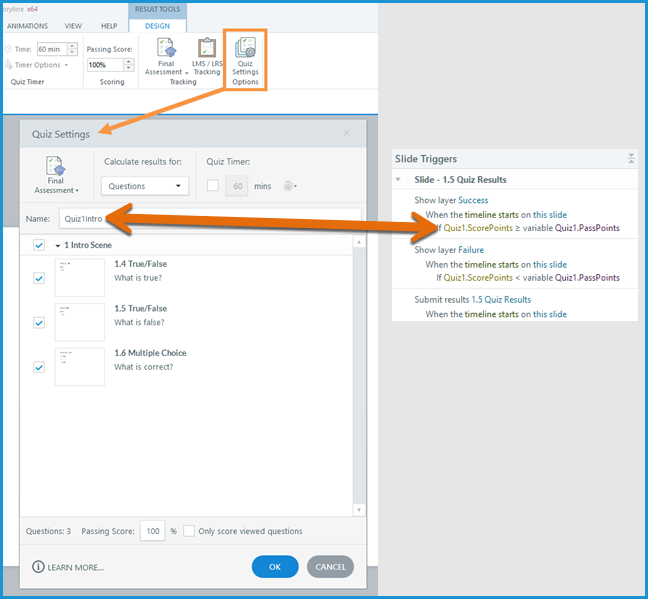Toggle Only score viewed questions checkbox
The height and width of the screenshot is (599, 648).
(x=189, y=531)
